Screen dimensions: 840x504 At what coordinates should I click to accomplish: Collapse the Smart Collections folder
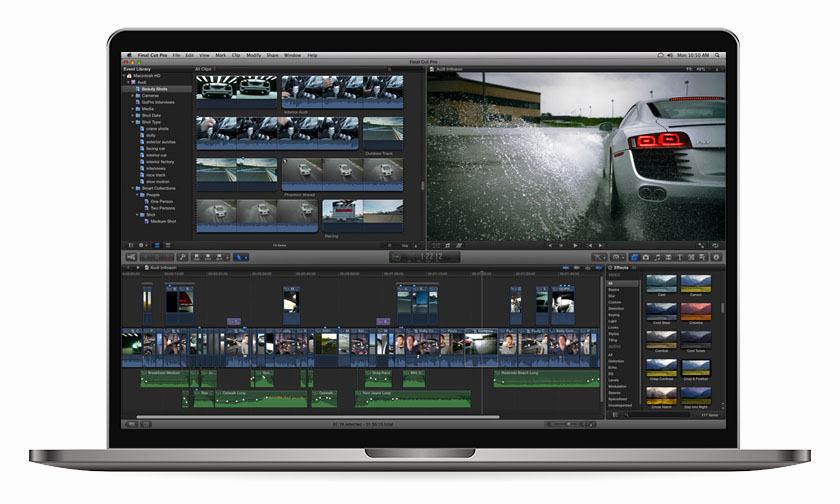pos(133,188)
